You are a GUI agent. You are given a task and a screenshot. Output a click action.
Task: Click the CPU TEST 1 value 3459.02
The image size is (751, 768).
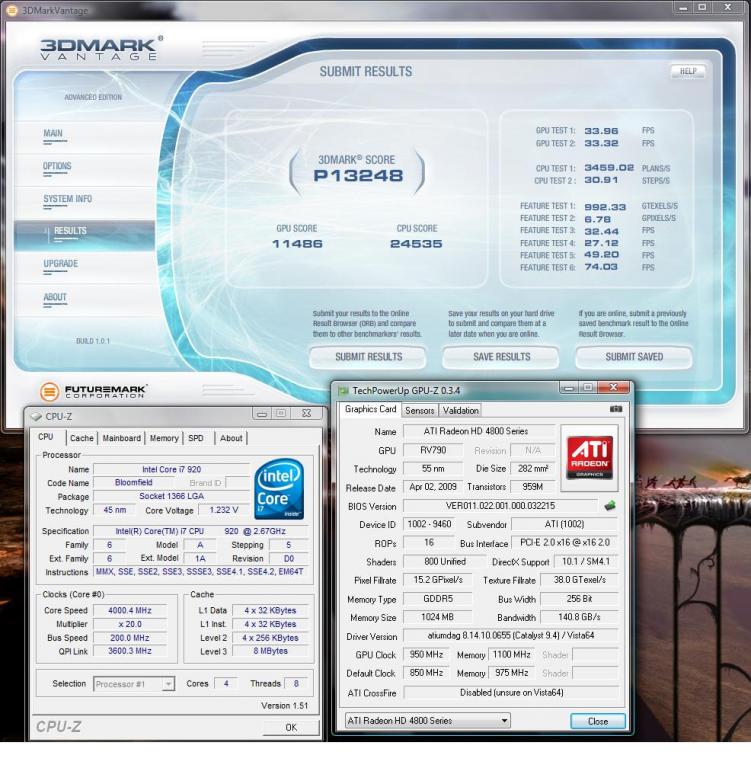pos(609,168)
